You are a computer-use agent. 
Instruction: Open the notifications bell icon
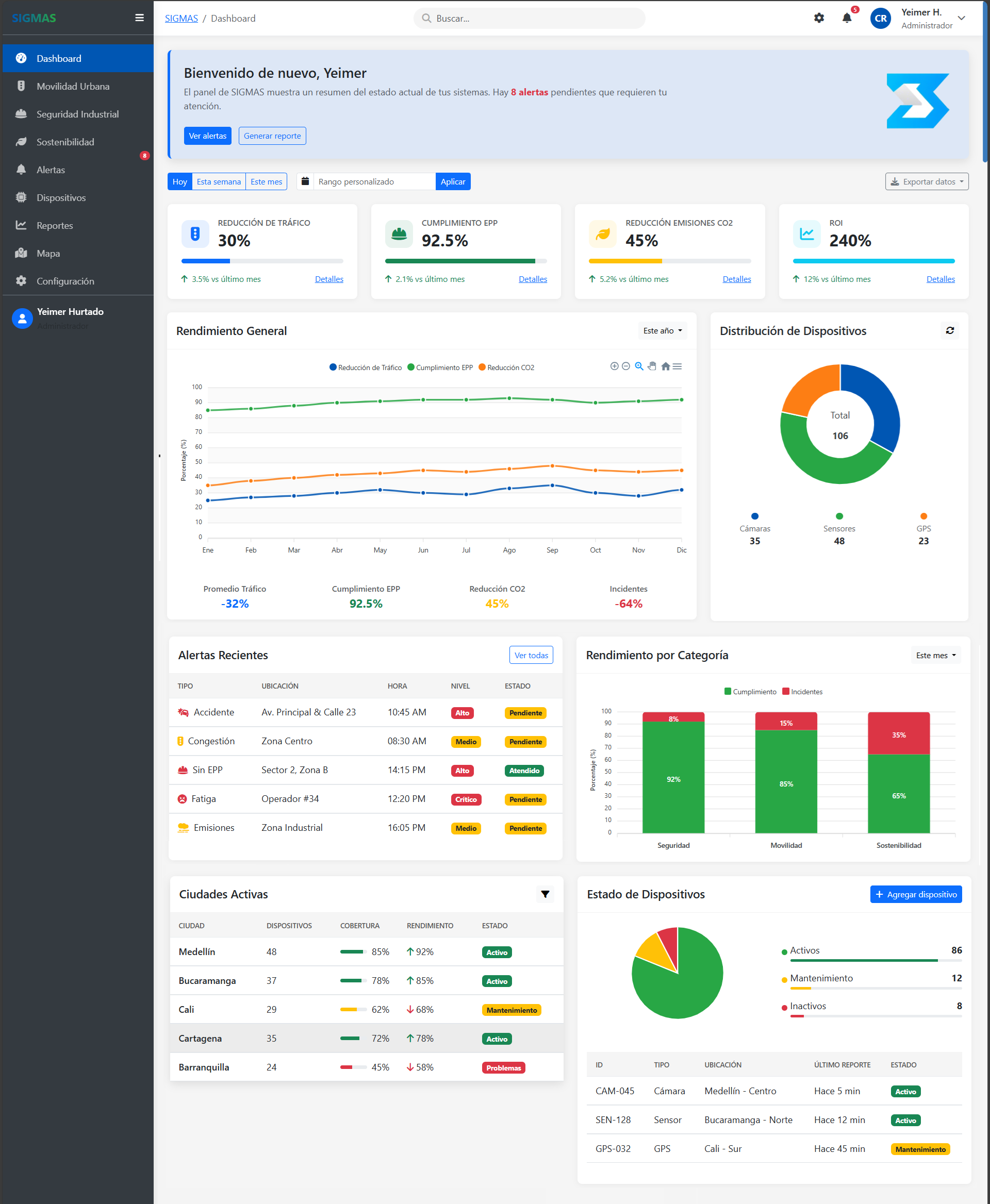coord(846,18)
